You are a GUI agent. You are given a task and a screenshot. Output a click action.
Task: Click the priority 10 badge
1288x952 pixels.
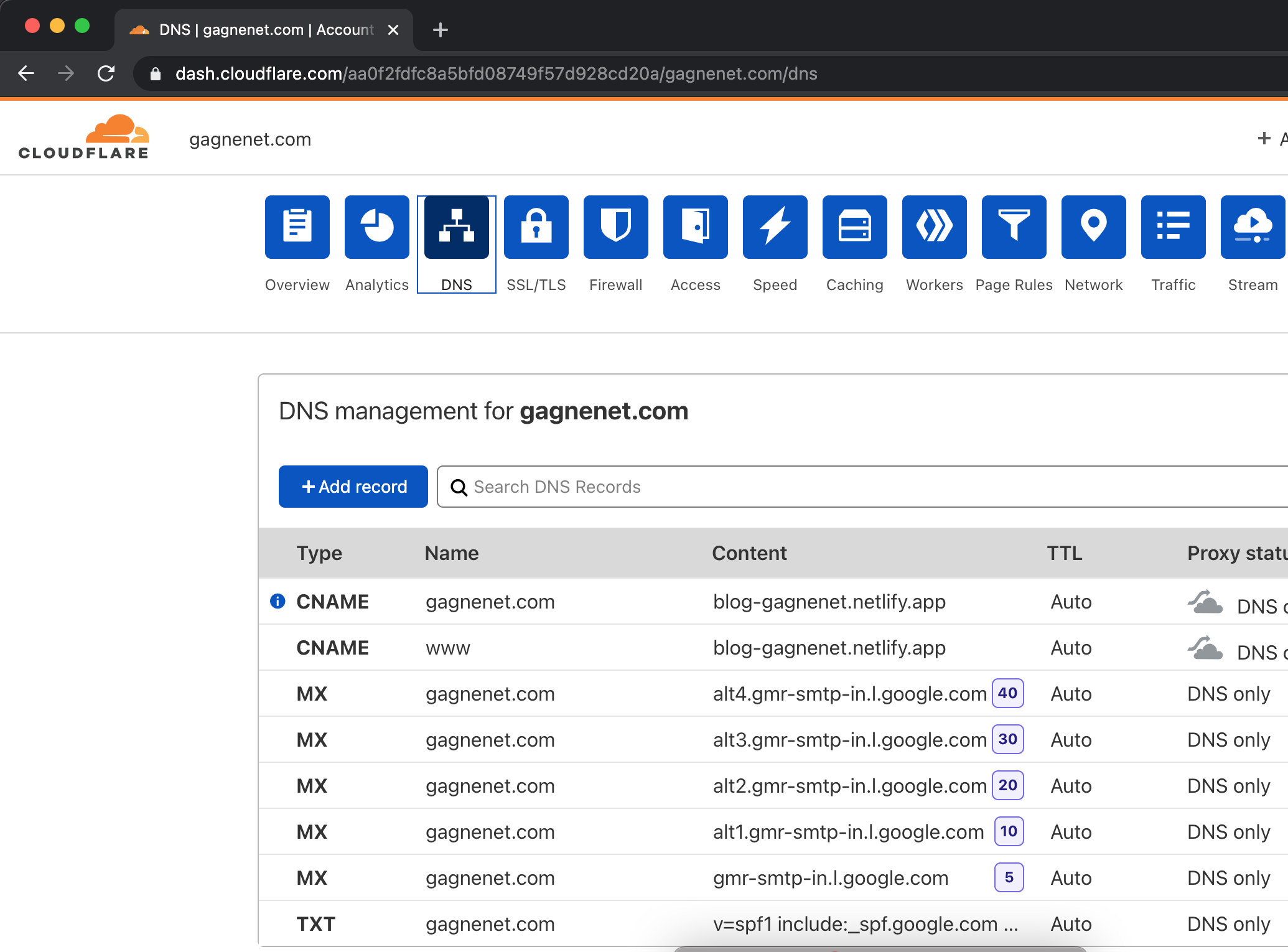pyautogui.click(x=1009, y=831)
